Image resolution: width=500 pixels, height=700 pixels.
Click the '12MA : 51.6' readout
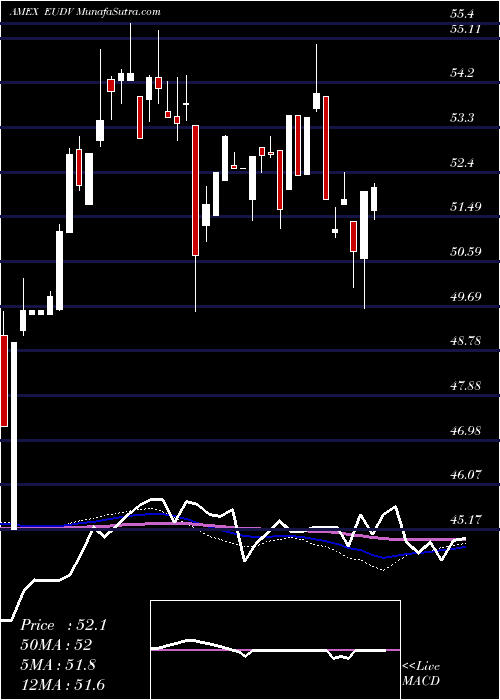pos(62,684)
